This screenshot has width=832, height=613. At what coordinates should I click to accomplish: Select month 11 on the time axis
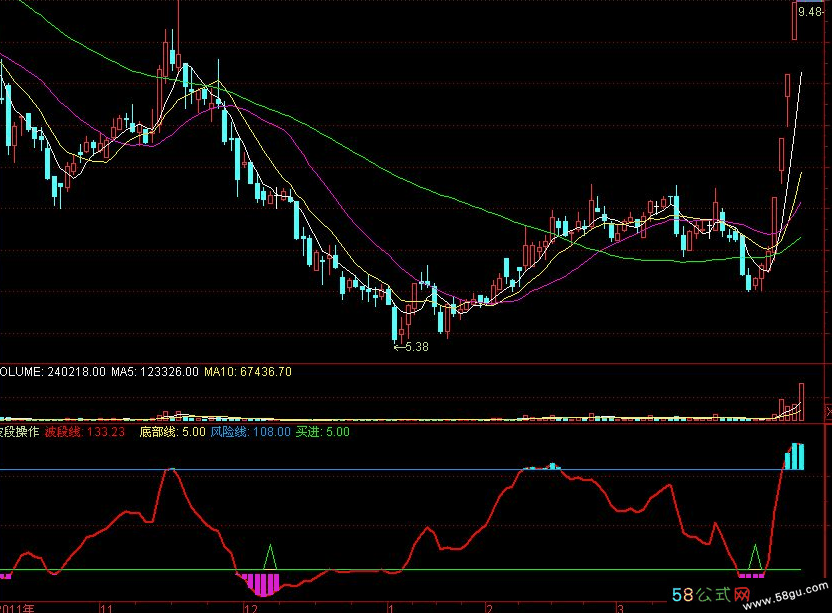(105, 607)
